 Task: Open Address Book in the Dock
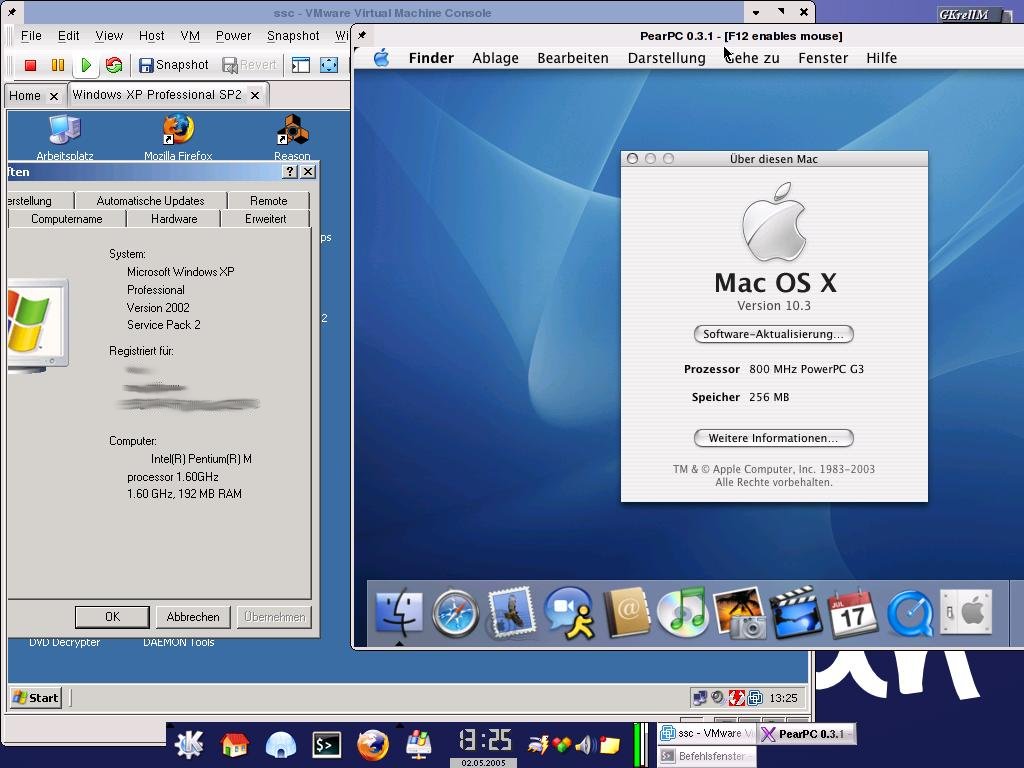pos(626,613)
